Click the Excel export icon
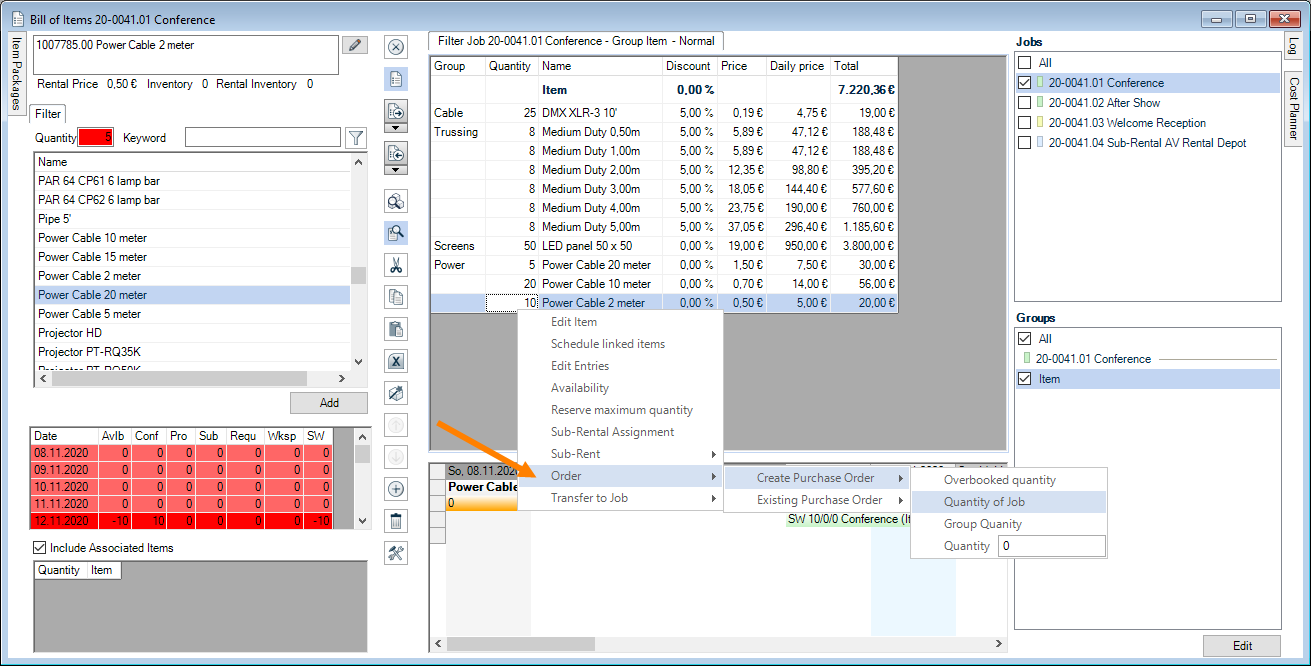This screenshot has height=666, width=1311. pyautogui.click(x=396, y=362)
